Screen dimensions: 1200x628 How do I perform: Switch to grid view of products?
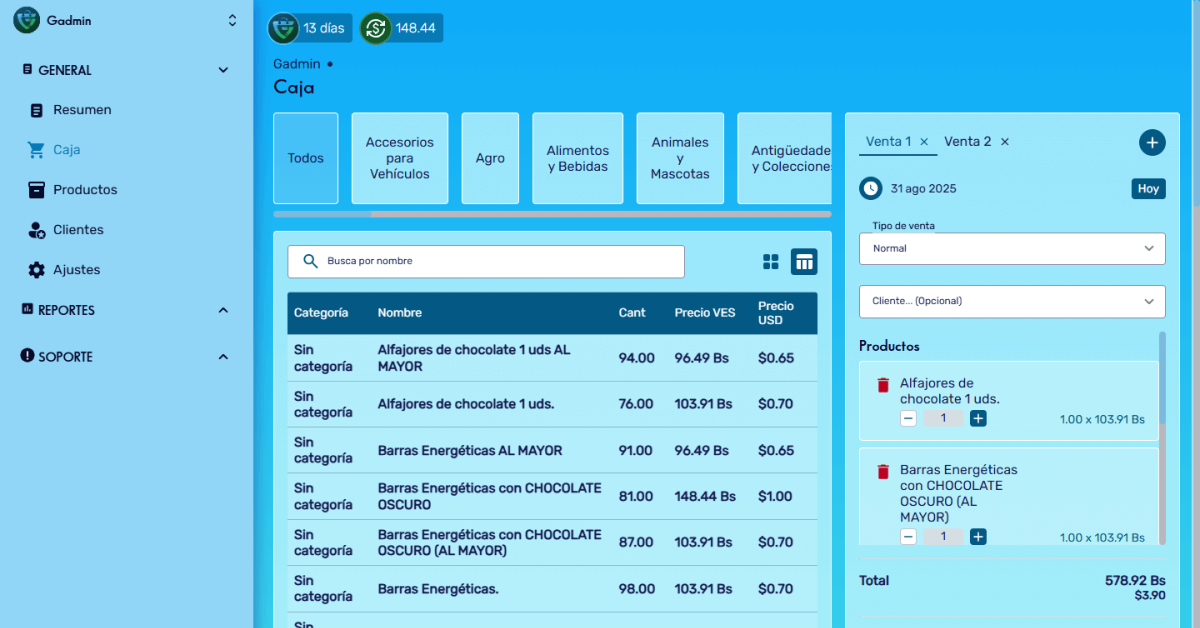pos(771,262)
